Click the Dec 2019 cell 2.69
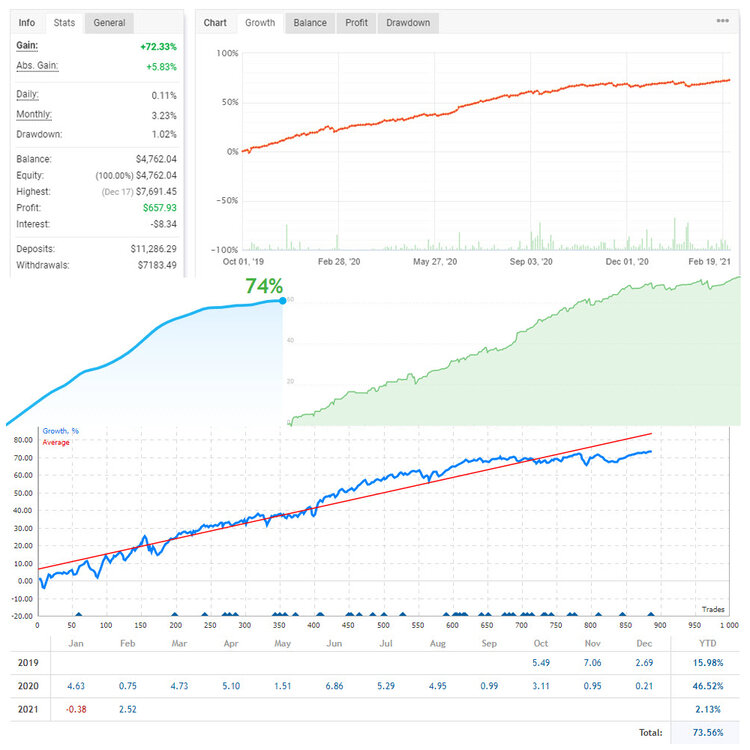 click(x=644, y=663)
